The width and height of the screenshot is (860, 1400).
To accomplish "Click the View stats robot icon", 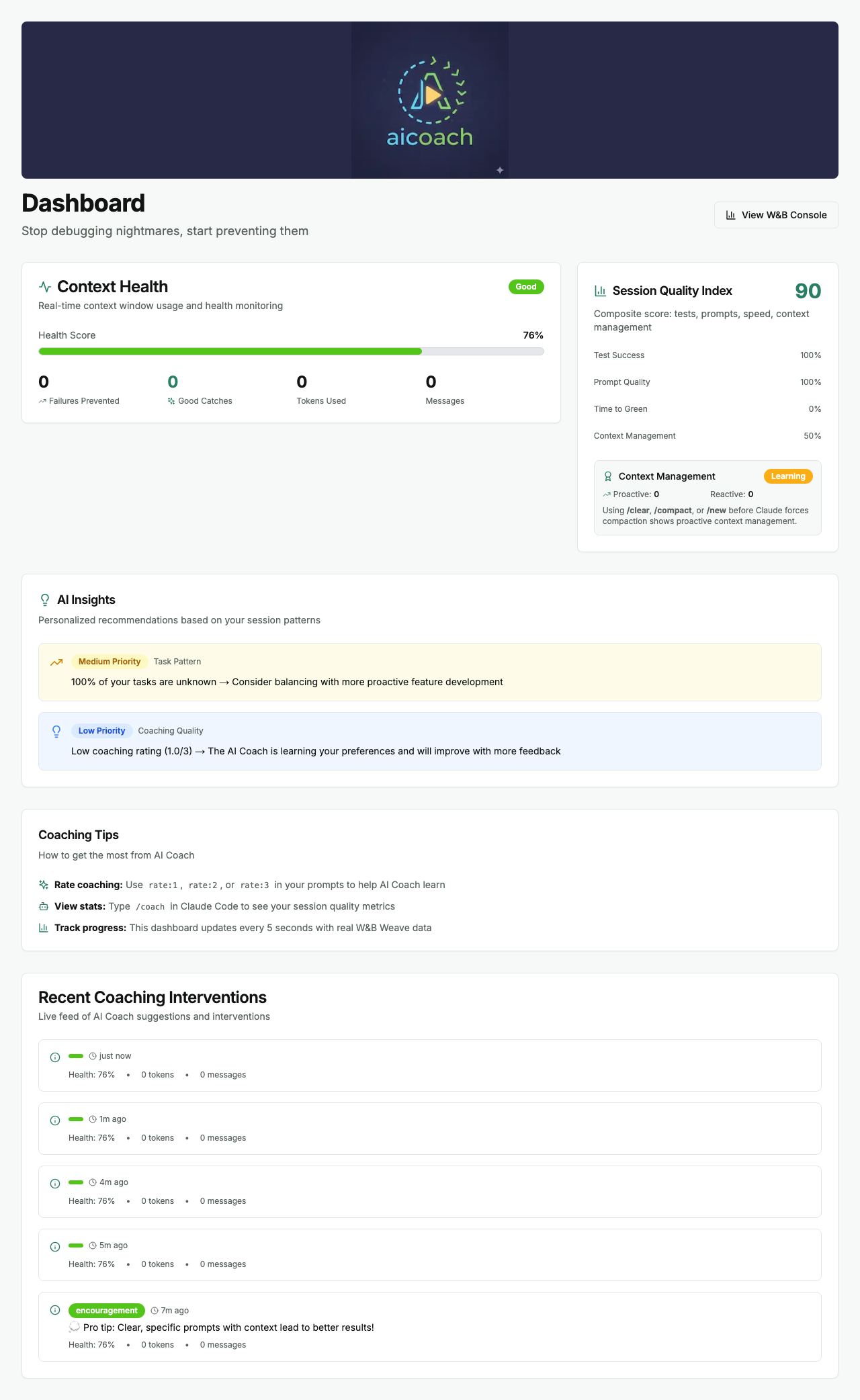I will [44, 906].
